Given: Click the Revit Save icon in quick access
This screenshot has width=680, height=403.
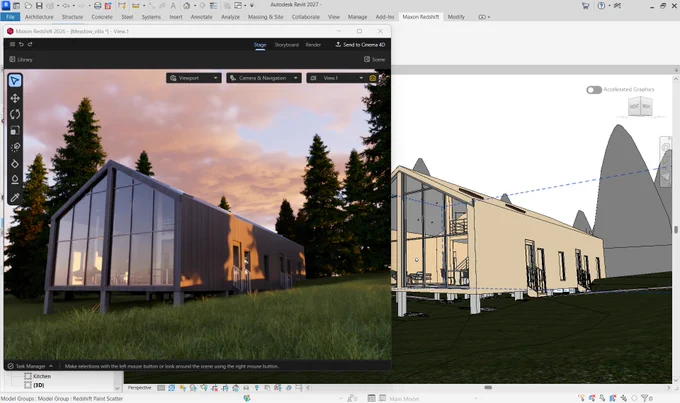Looking at the screenshot, I should pyautogui.click(x=39, y=6).
